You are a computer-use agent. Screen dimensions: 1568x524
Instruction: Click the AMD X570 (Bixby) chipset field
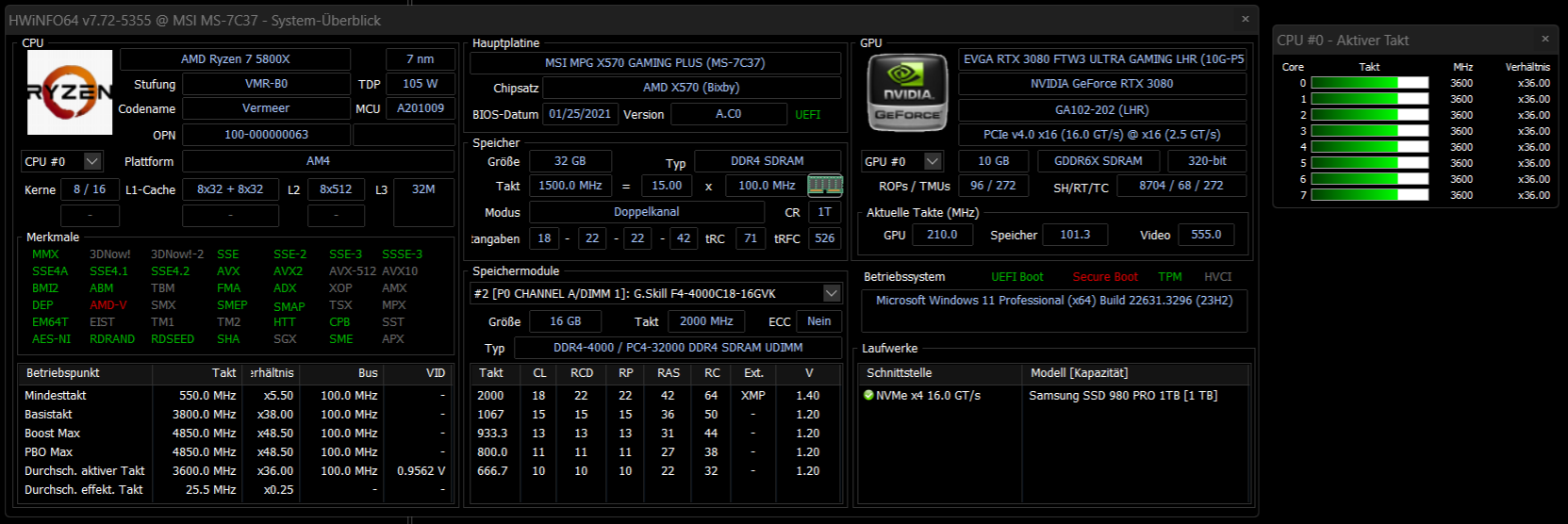tap(691, 87)
